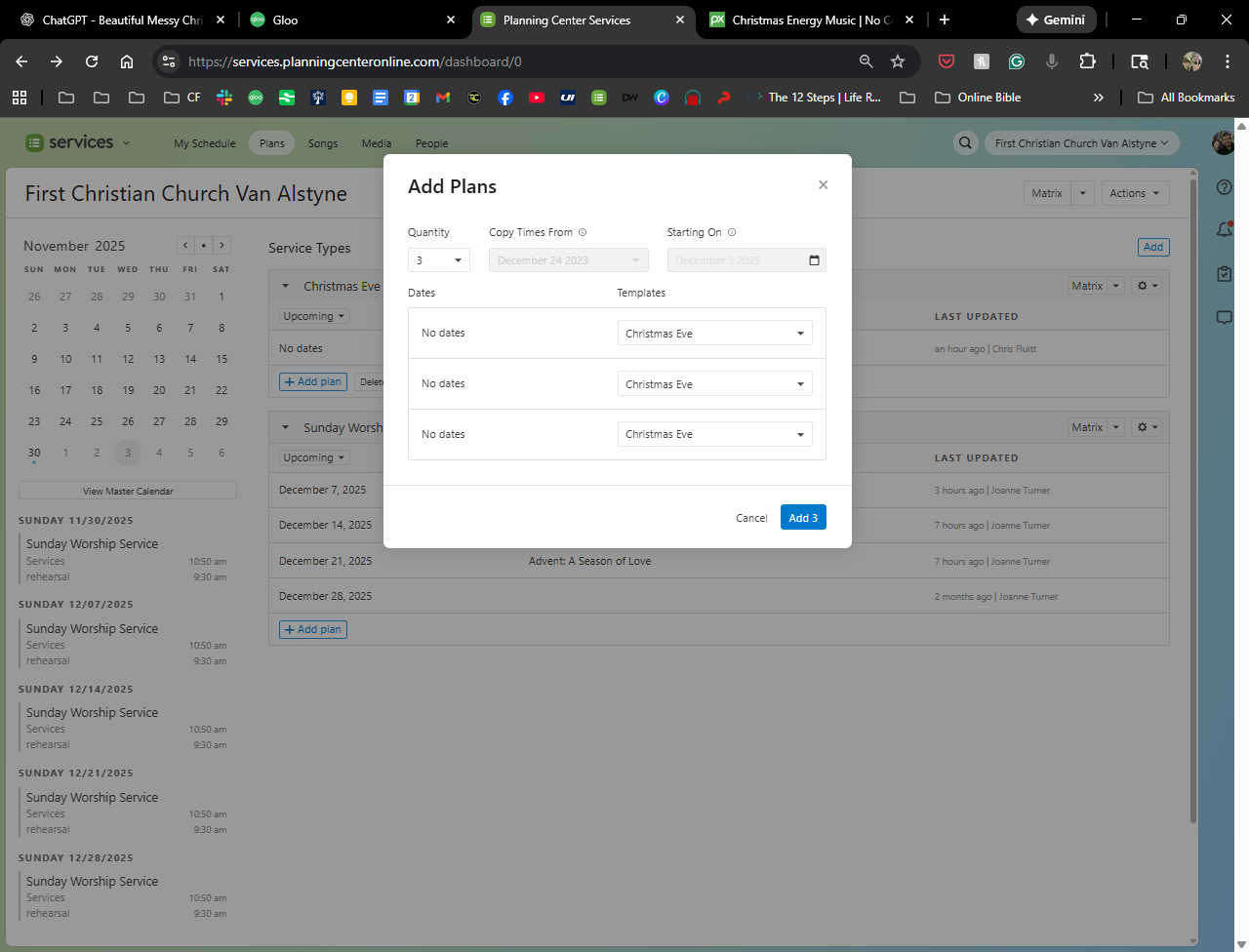Click View Master Calendar button
Viewport: 1249px width, 952px height.
[x=128, y=491]
